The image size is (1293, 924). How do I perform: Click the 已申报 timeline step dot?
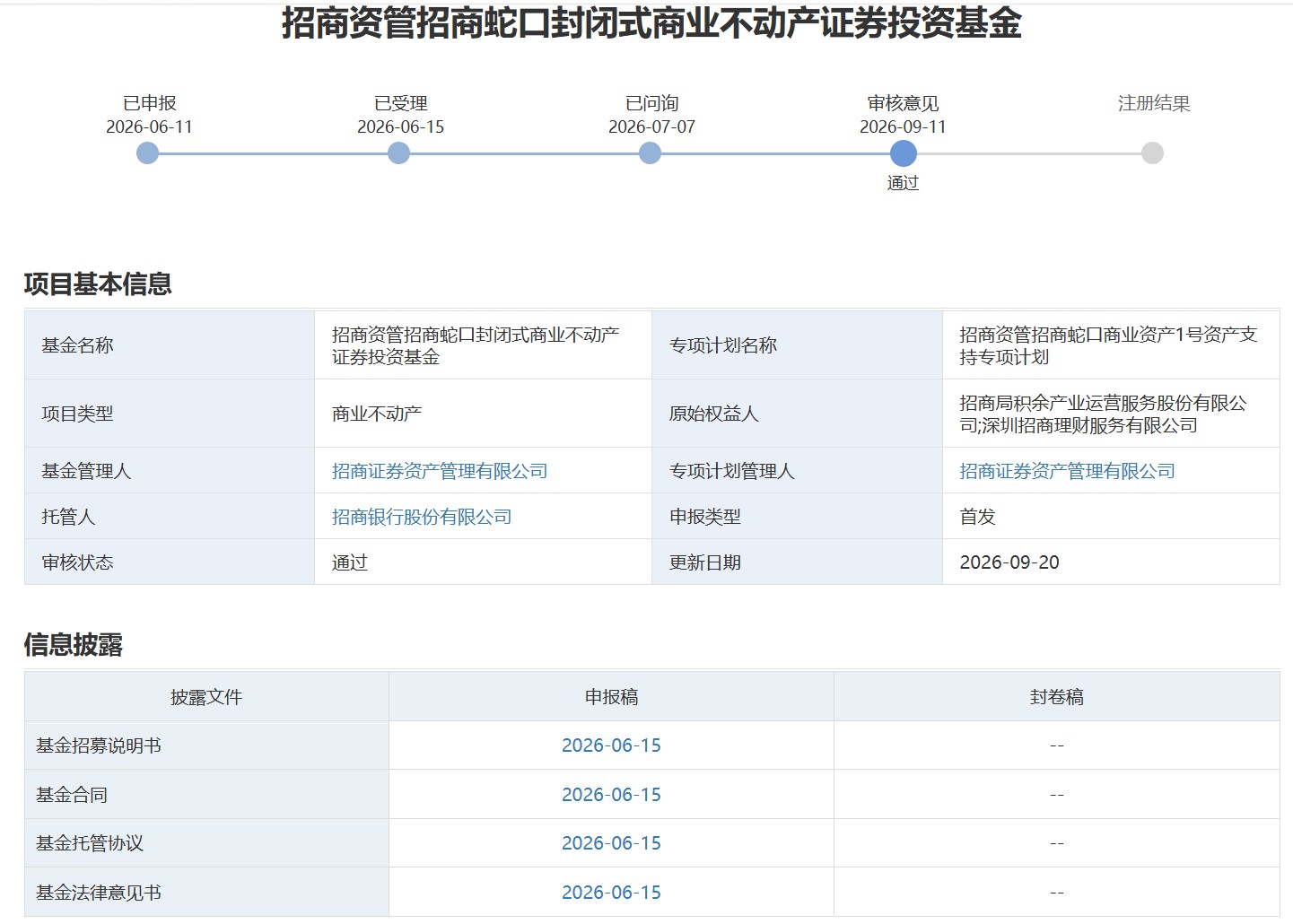[x=148, y=153]
